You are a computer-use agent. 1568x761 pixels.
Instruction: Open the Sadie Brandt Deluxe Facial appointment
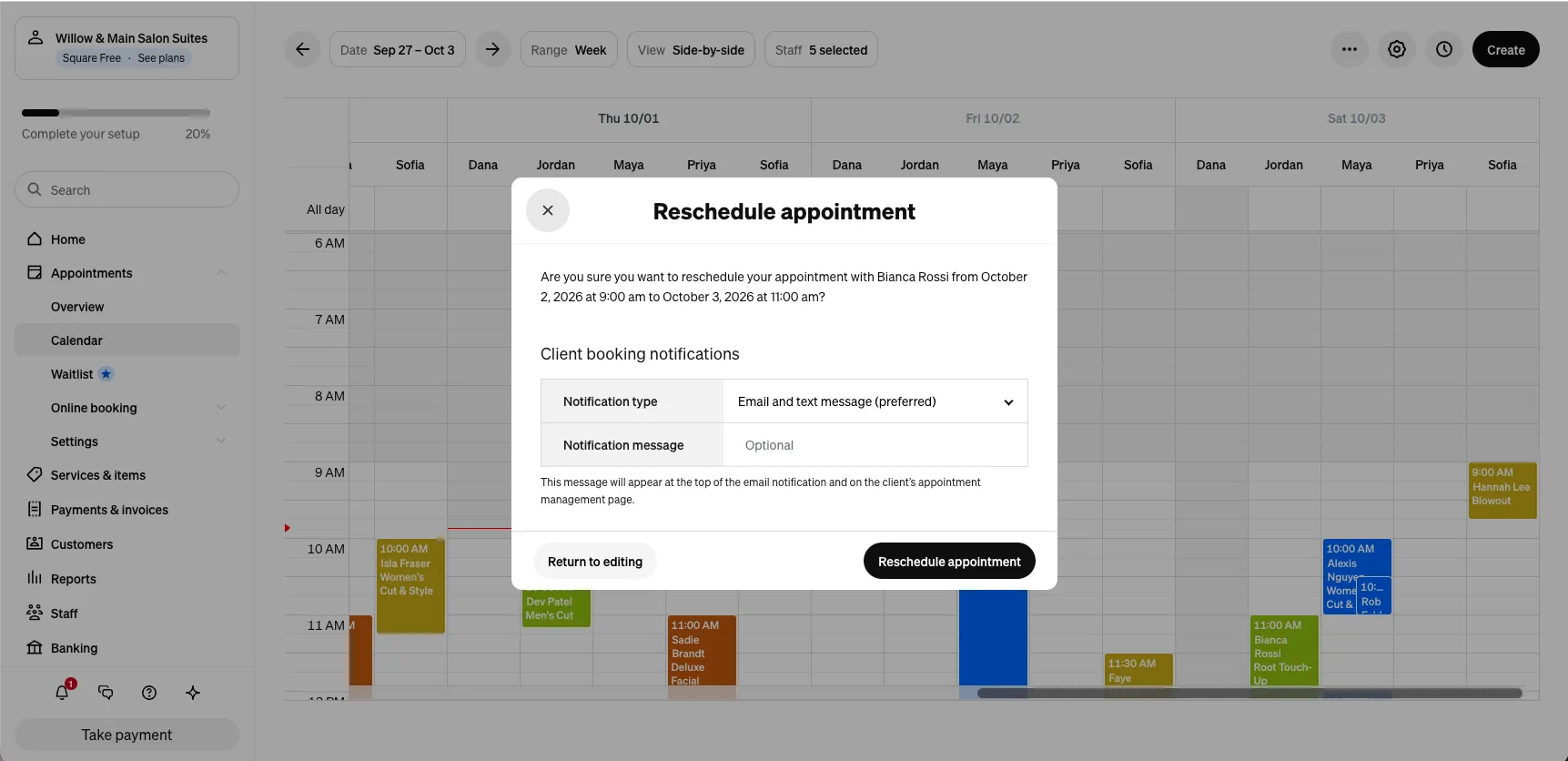(702, 651)
